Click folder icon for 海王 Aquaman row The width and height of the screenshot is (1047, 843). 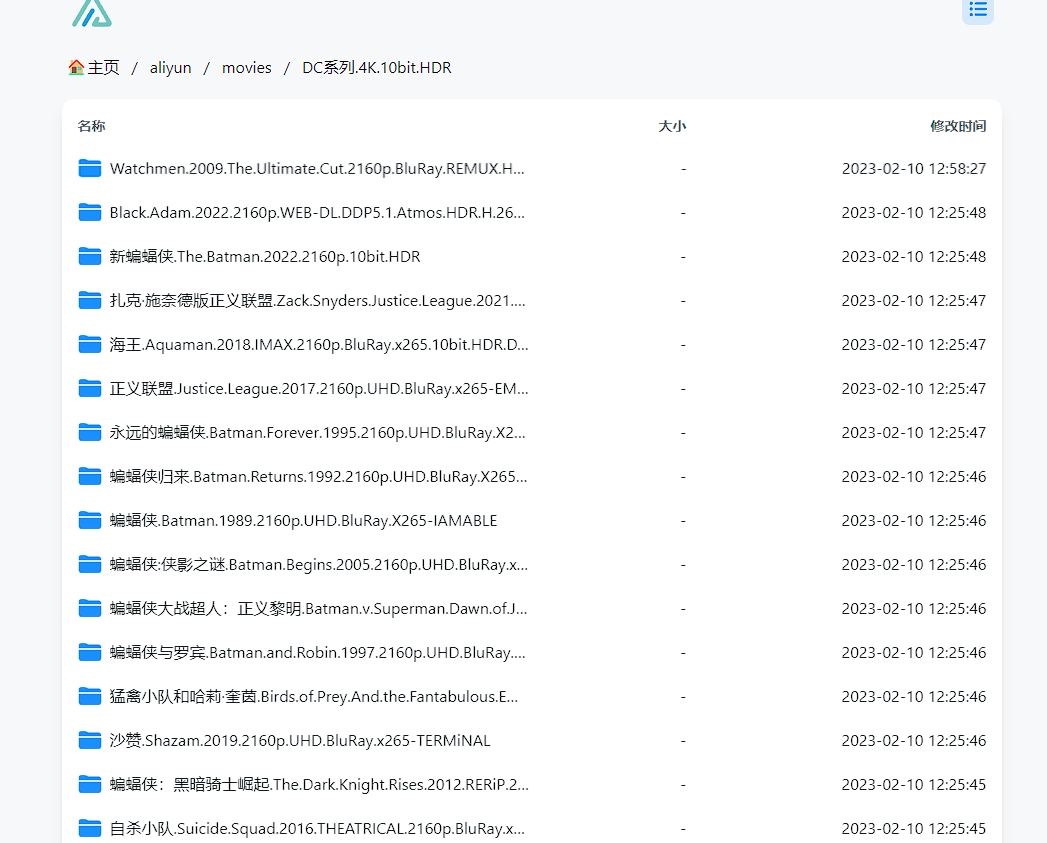(89, 345)
